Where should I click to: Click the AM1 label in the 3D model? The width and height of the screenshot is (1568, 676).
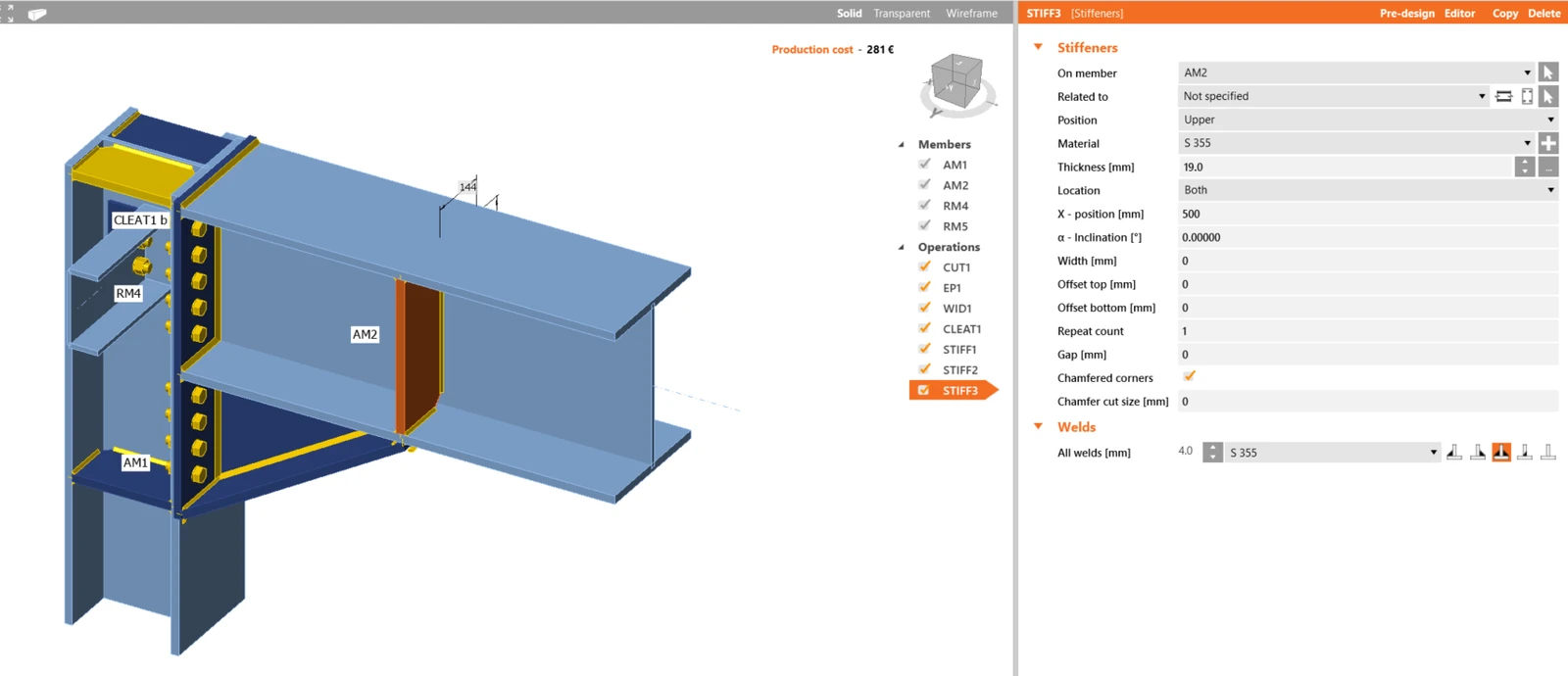tap(135, 462)
